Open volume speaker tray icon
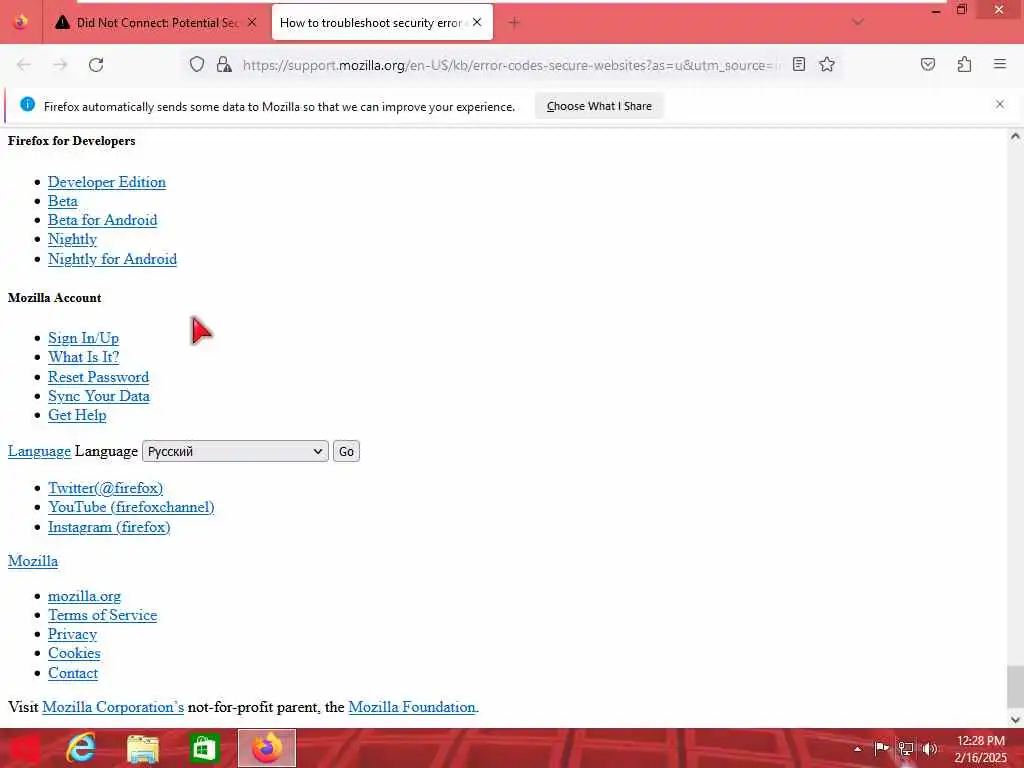 point(930,748)
